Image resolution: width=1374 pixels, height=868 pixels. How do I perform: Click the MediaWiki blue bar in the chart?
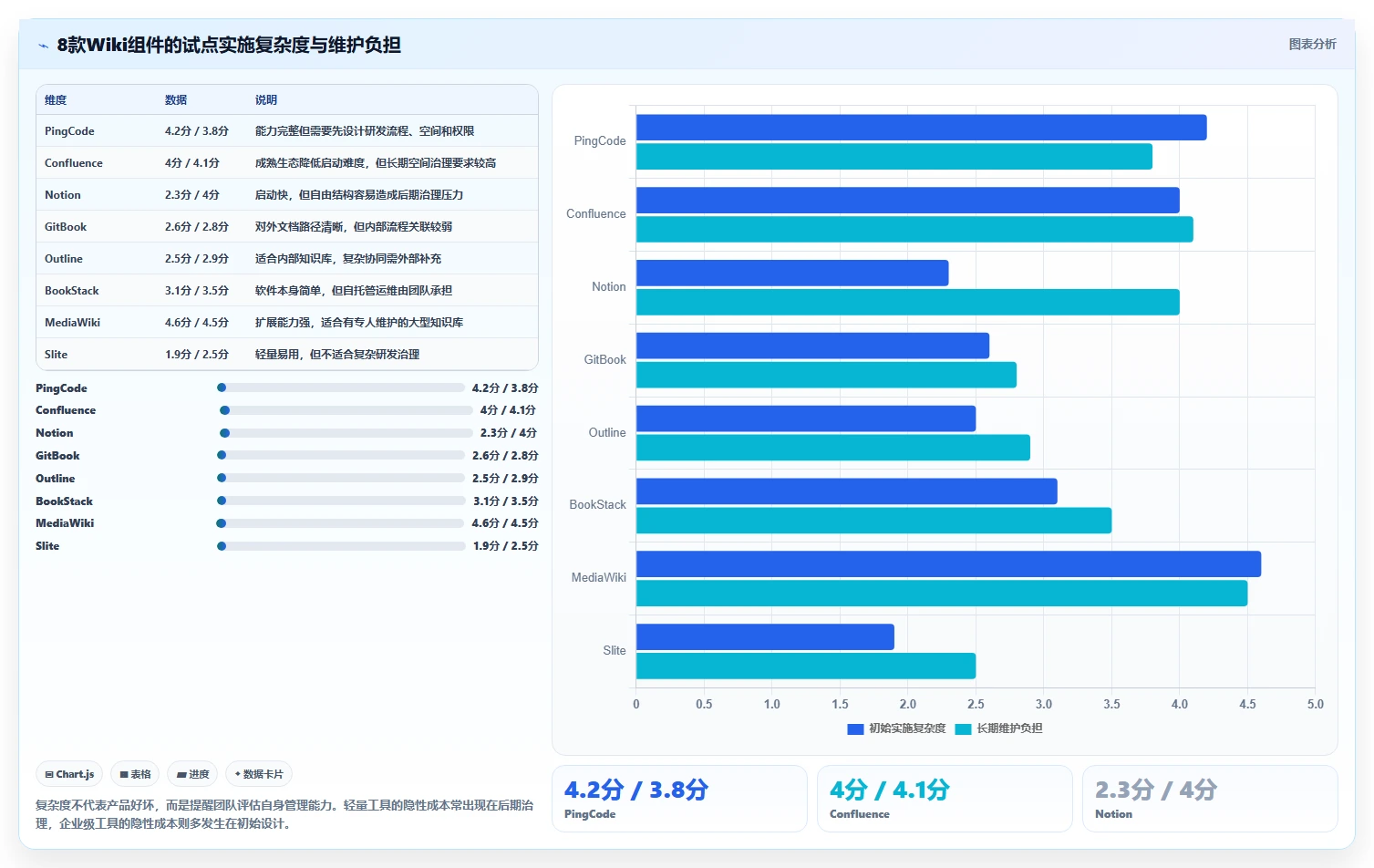pyautogui.click(x=948, y=564)
